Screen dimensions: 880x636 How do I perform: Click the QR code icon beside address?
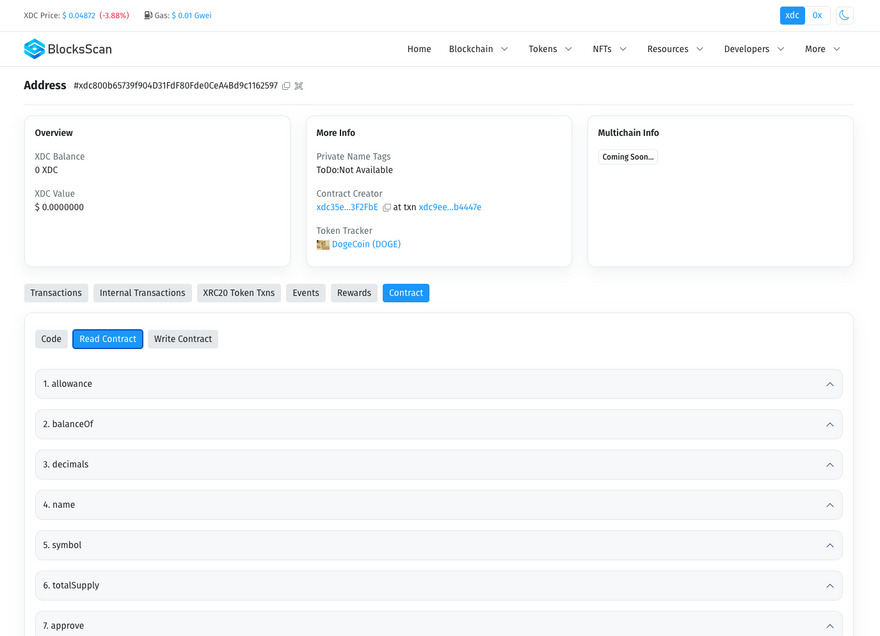click(299, 86)
